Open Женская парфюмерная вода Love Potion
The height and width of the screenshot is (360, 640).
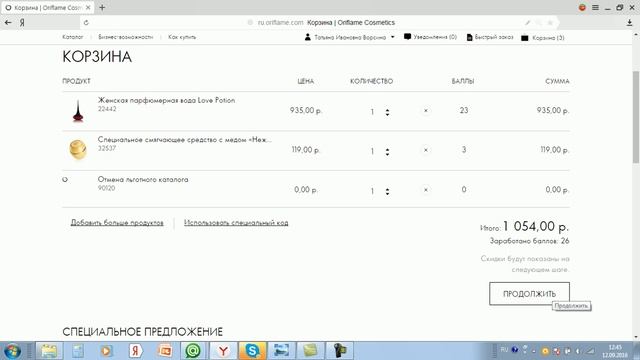coord(167,100)
